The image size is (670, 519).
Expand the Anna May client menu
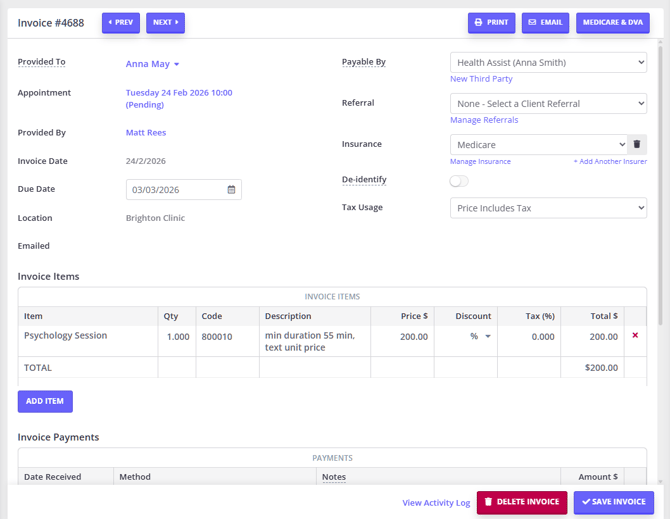coord(152,64)
